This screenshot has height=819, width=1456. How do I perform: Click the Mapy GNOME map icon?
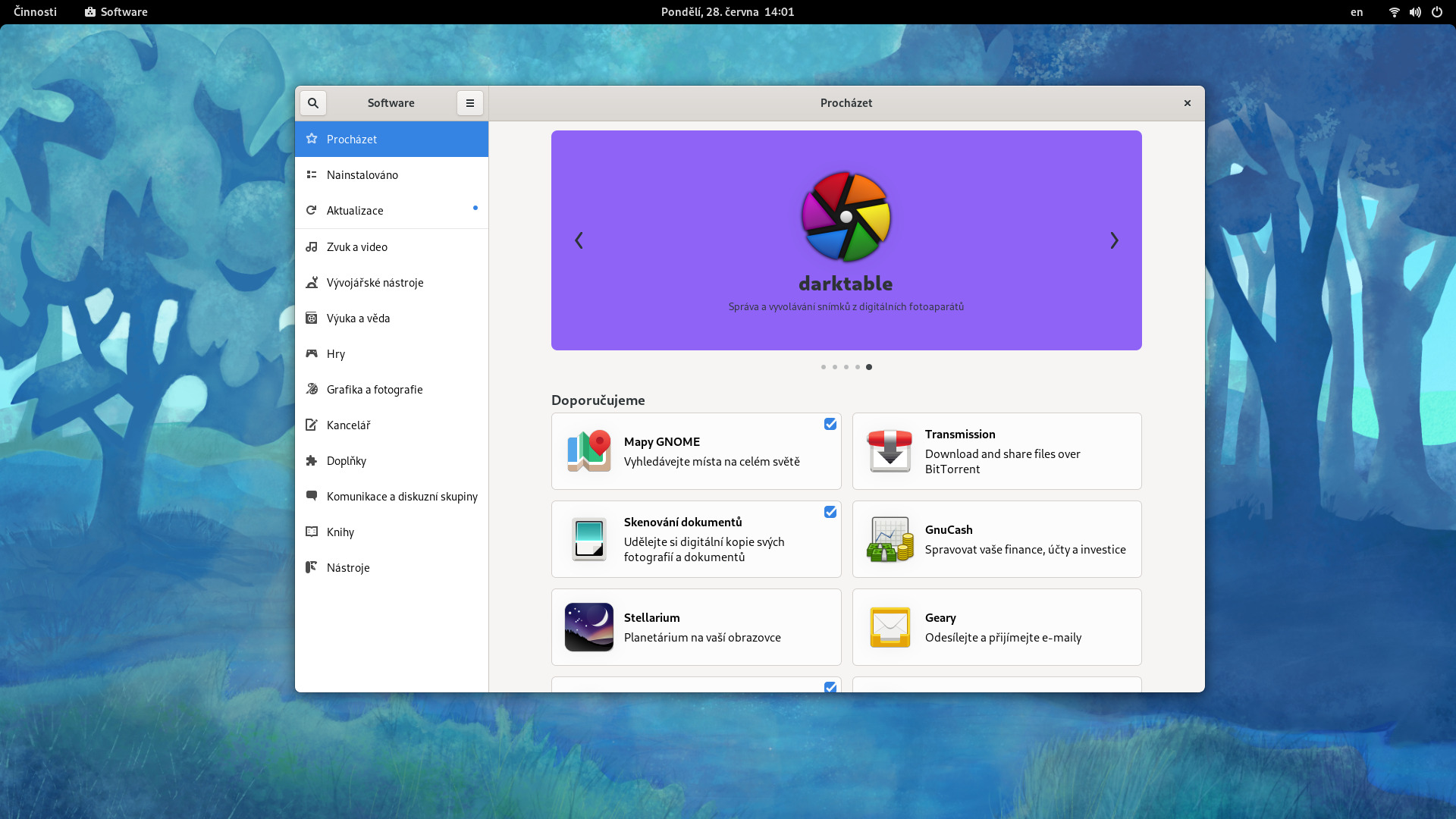[588, 451]
